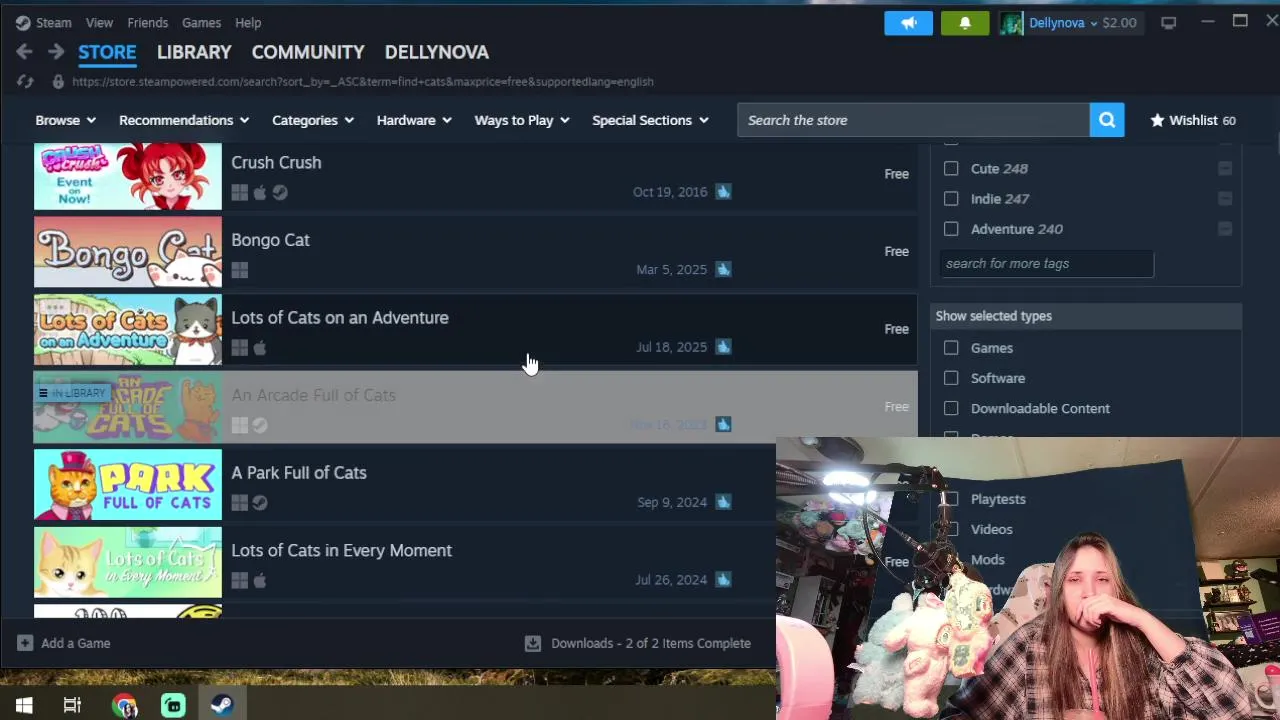Click the Search the store field

coord(913,120)
